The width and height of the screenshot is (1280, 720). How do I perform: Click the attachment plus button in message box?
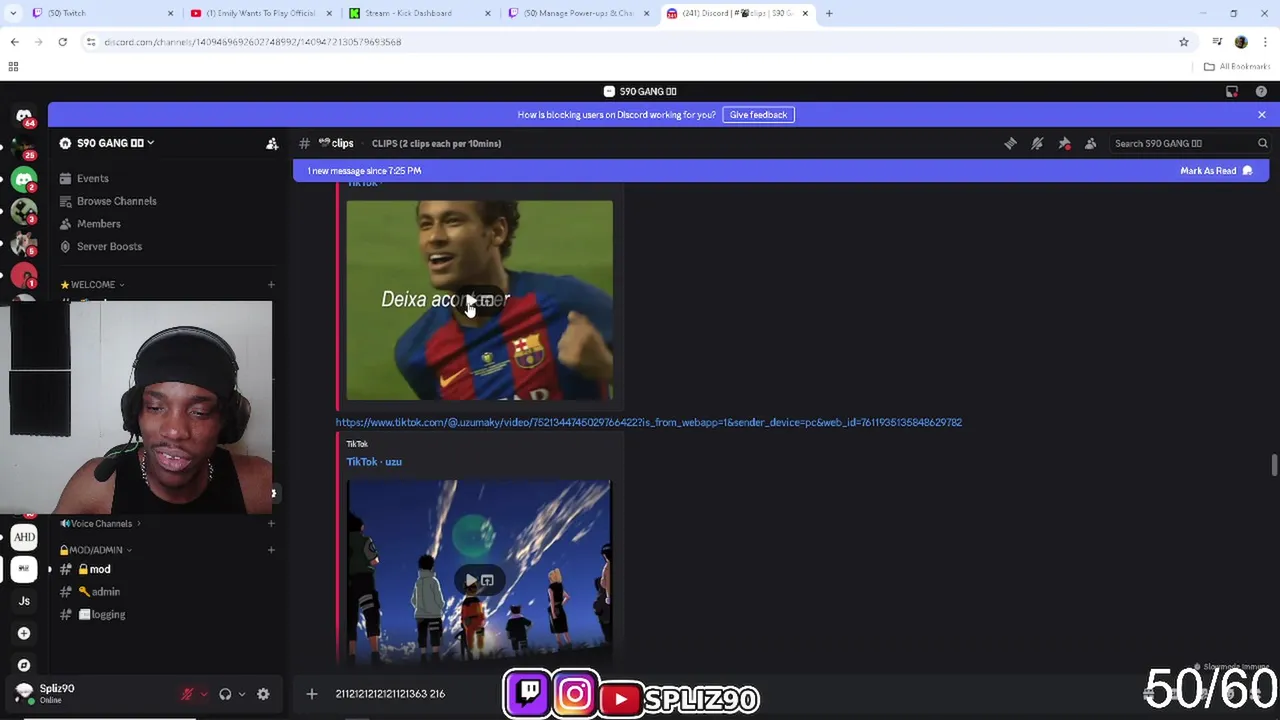(311, 694)
